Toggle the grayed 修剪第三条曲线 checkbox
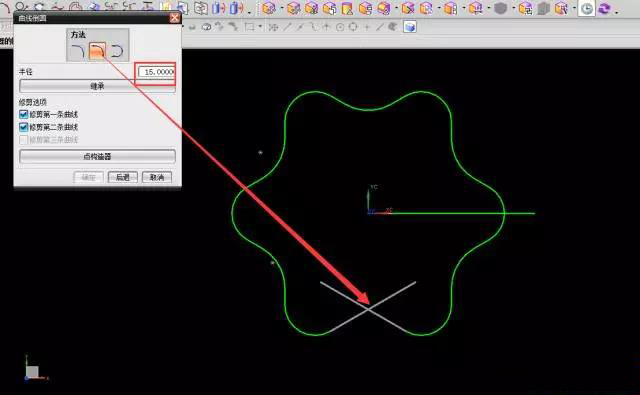Screen dimensions: 640x395 (24, 140)
